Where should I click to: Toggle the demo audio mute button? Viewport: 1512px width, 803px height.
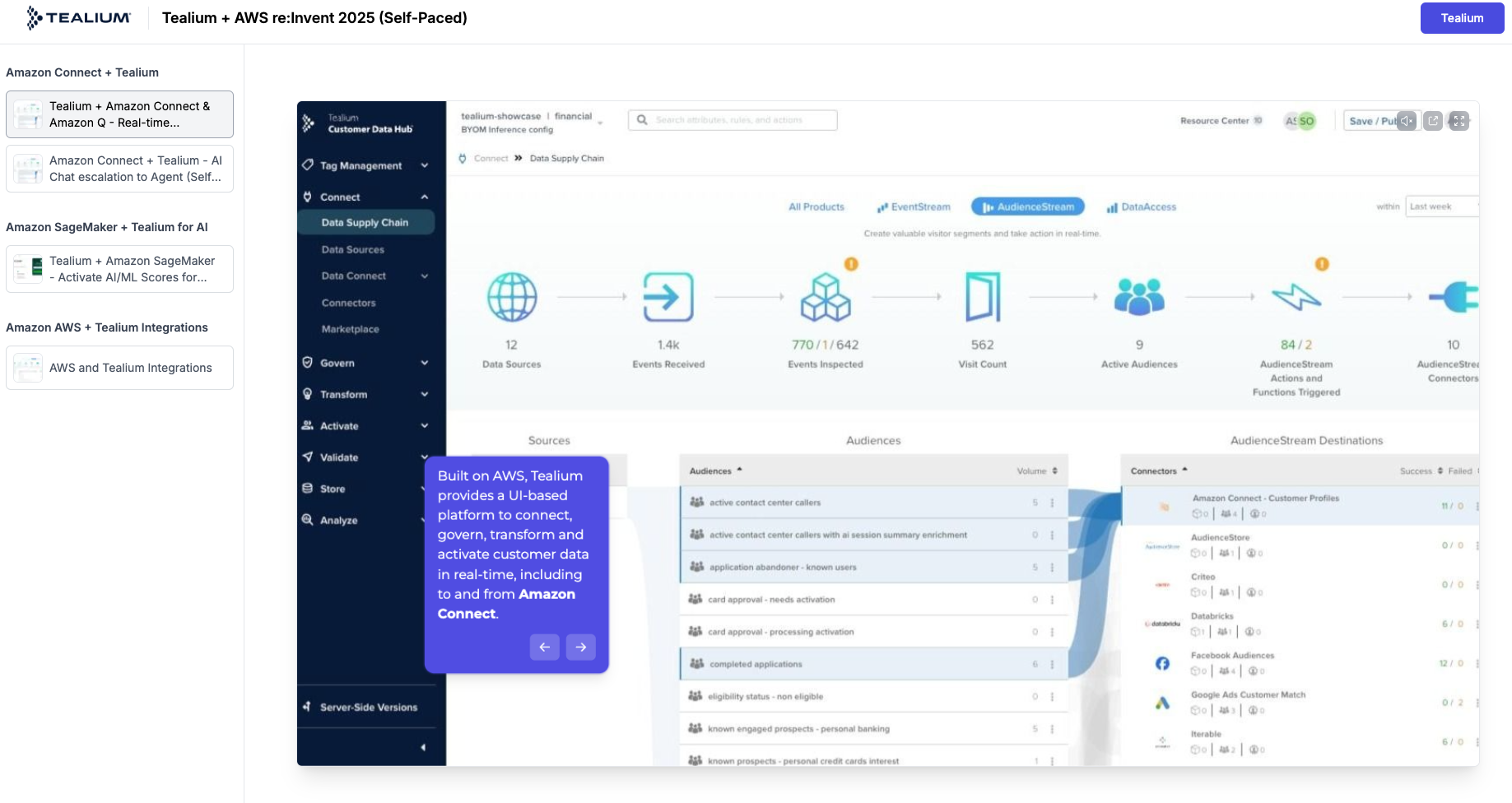tap(1407, 121)
